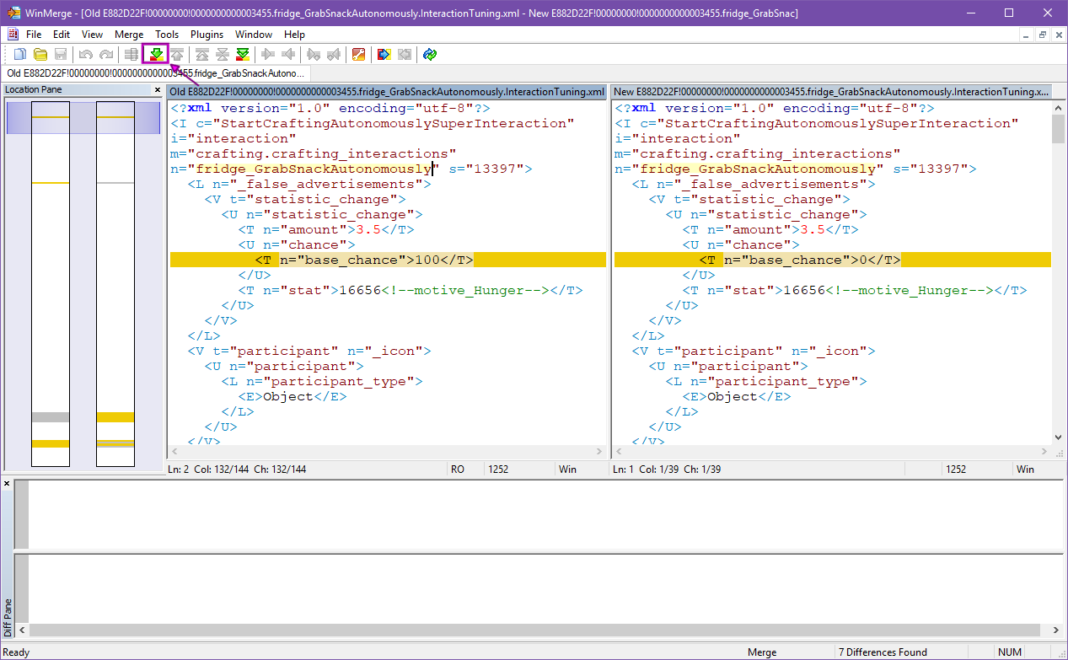This screenshot has height=660, width=1068.
Task: Refresh comparison with blue-green arrows icon
Action: (x=430, y=54)
